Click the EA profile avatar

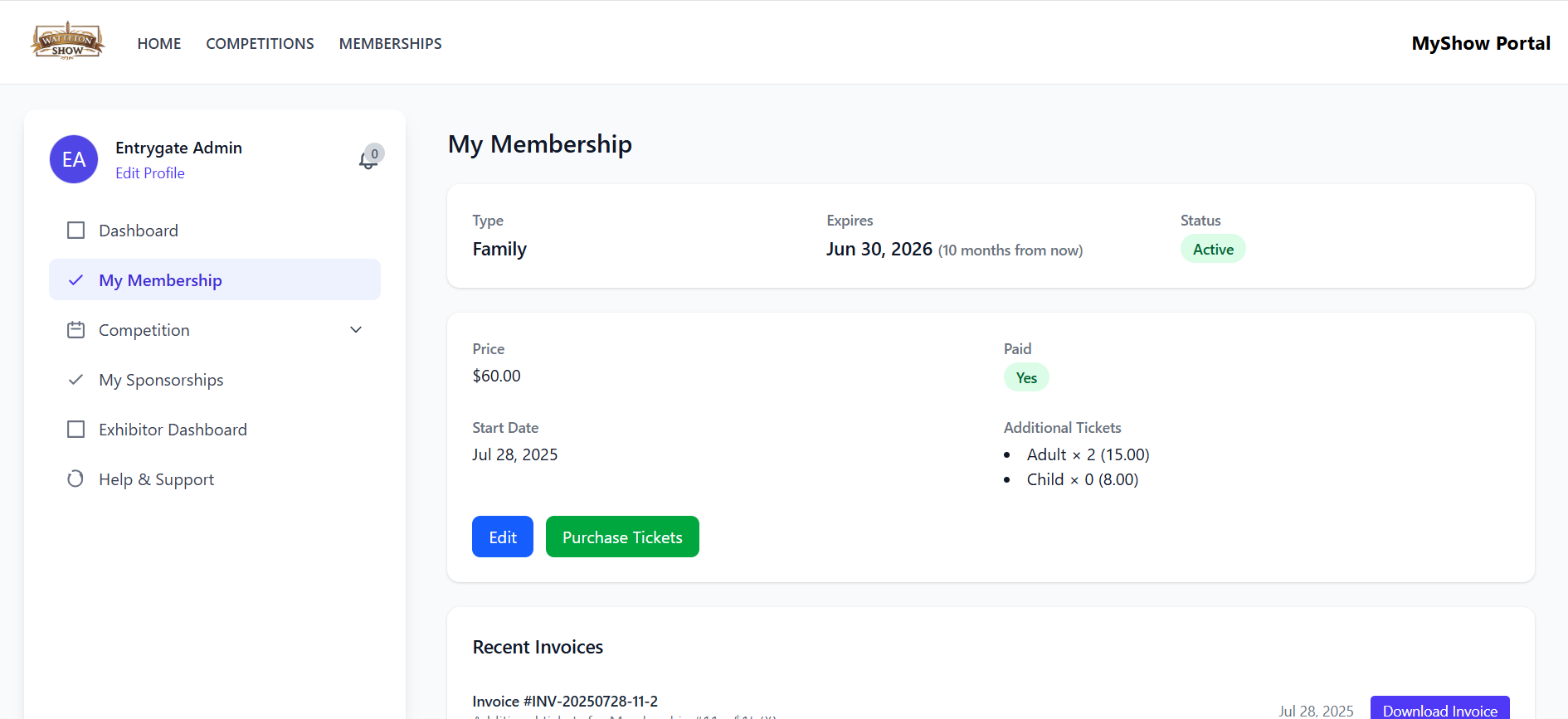click(x=74, y=159)
